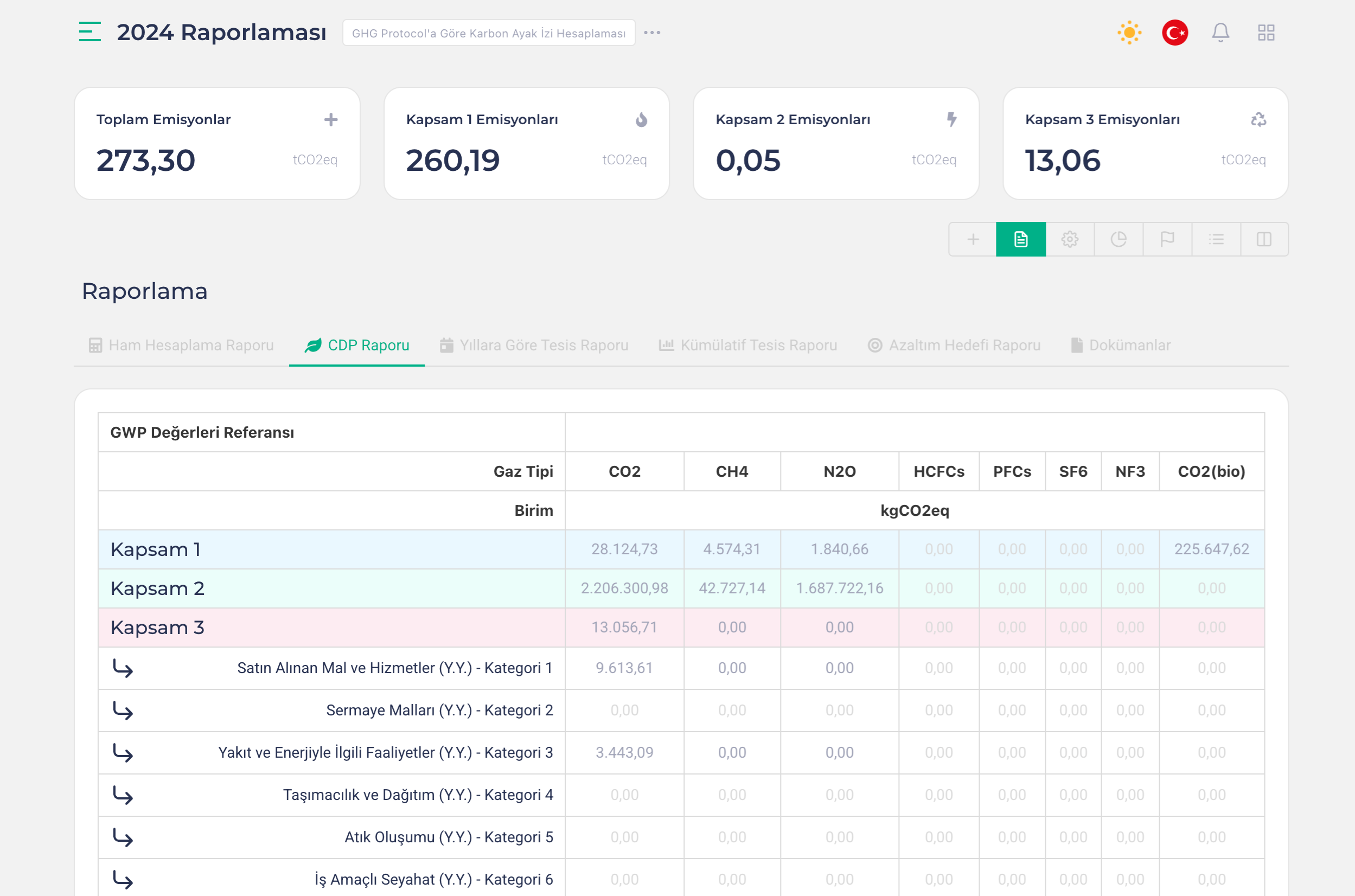Toggle the sun light-mode theme icon
The width and height of the screenshot is (1355, 896).
coord(1129,33)
